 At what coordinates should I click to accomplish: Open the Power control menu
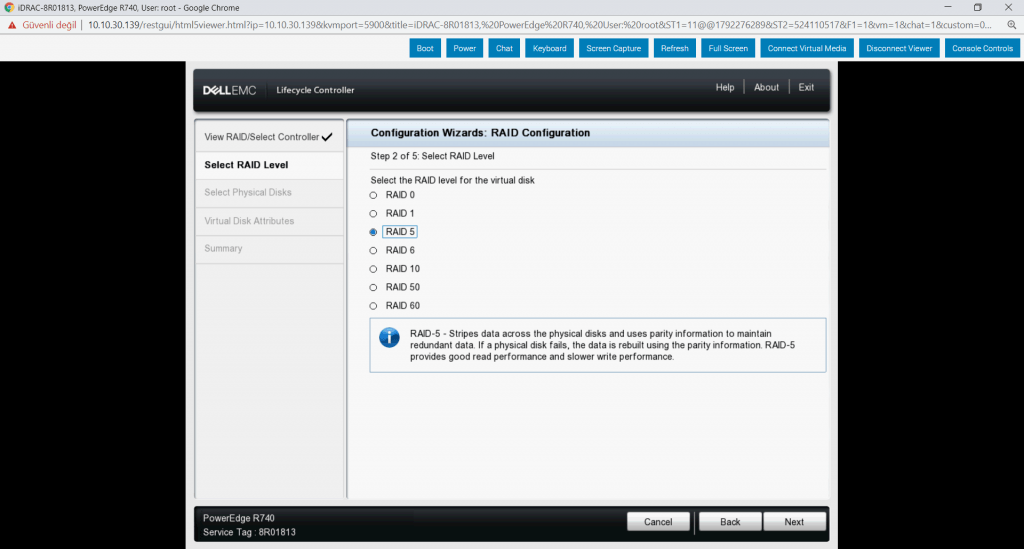pos(464,48)
